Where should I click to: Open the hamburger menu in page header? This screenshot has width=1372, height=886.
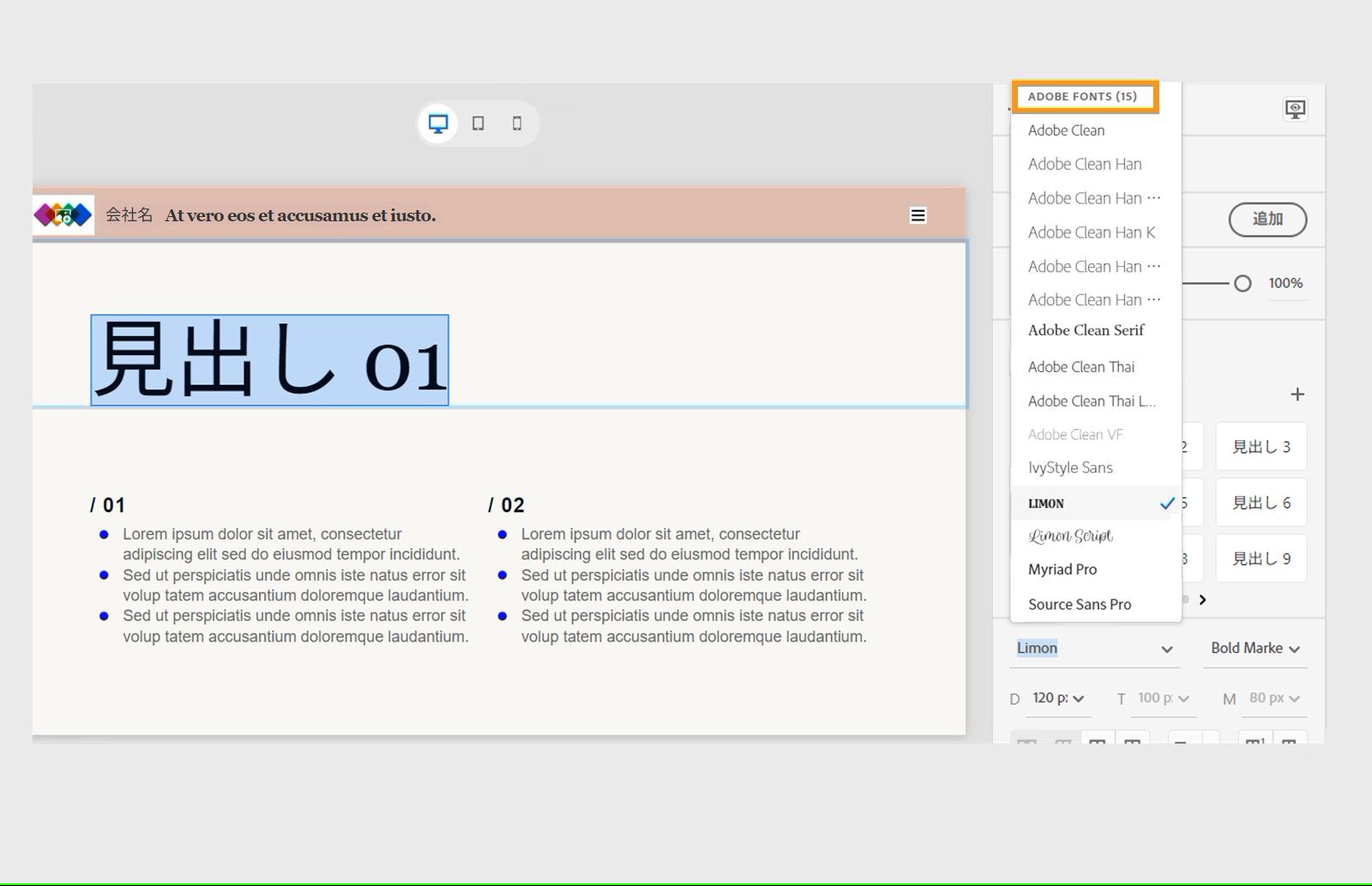click(918, 215)
